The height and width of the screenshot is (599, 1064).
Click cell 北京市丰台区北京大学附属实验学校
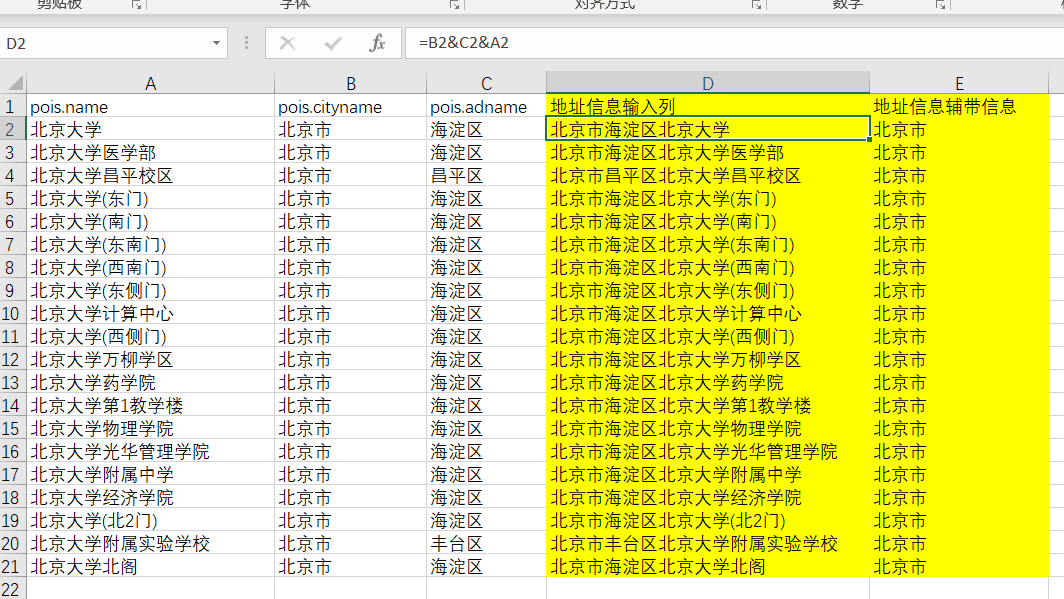coord(707,543)
